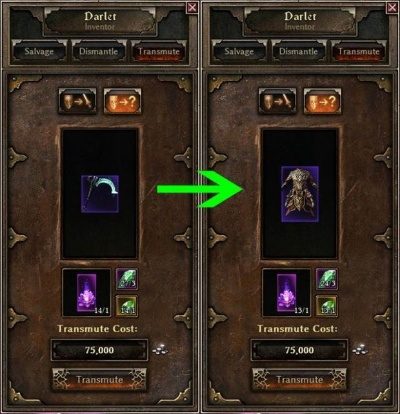Toggle set-to-item transmute mode in left panel
This screenshot has height=414, width=400.
pos(77,101)
